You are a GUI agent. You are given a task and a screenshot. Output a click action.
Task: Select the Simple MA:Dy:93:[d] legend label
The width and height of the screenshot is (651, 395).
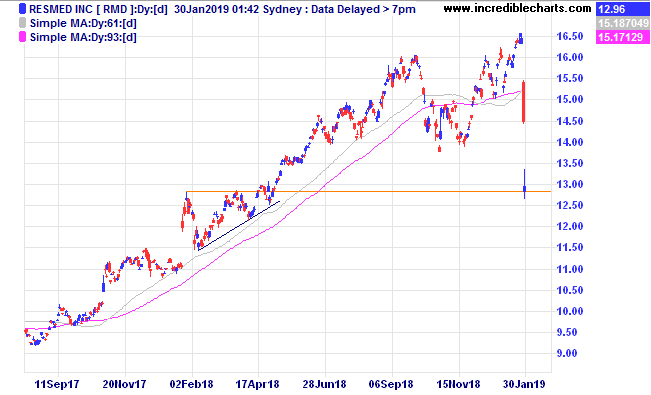(83, 37)
